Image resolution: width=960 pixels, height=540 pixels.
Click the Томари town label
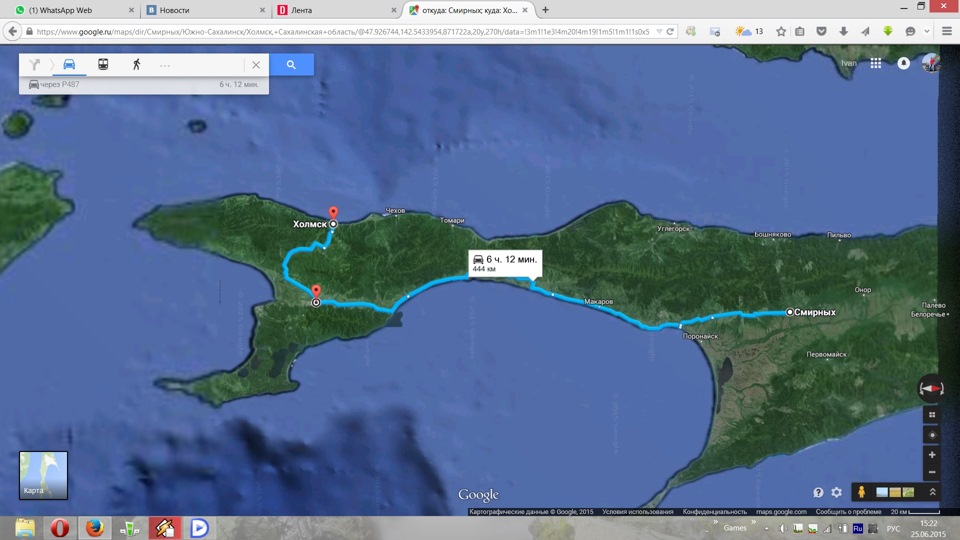(x=452, y=220)
